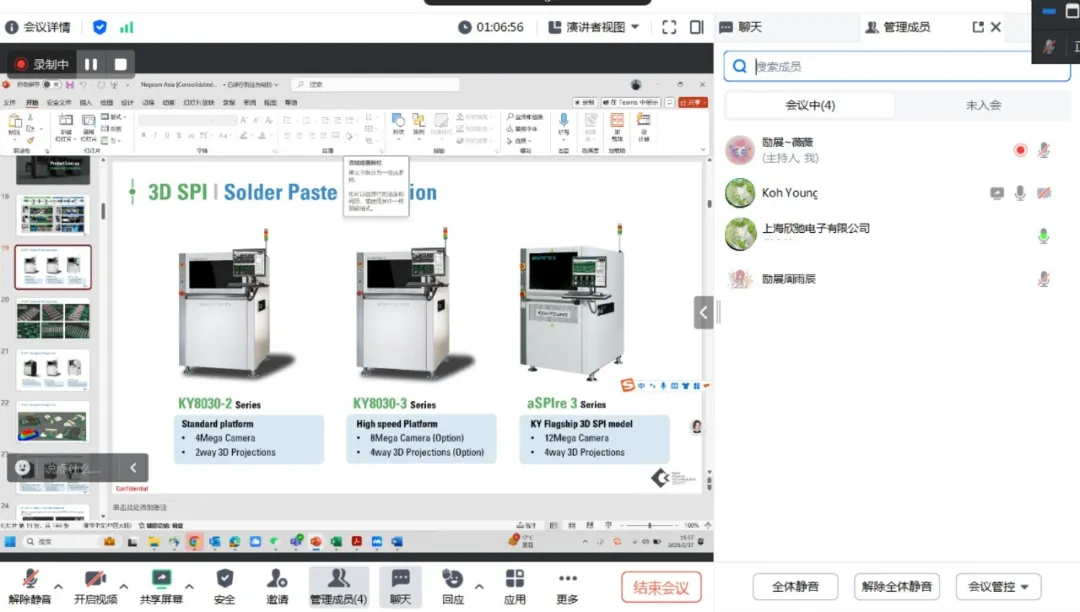Enter fullscreen with the expand-corners icon
This screenshot has width=1080, height=612.
tap(669, 27)
